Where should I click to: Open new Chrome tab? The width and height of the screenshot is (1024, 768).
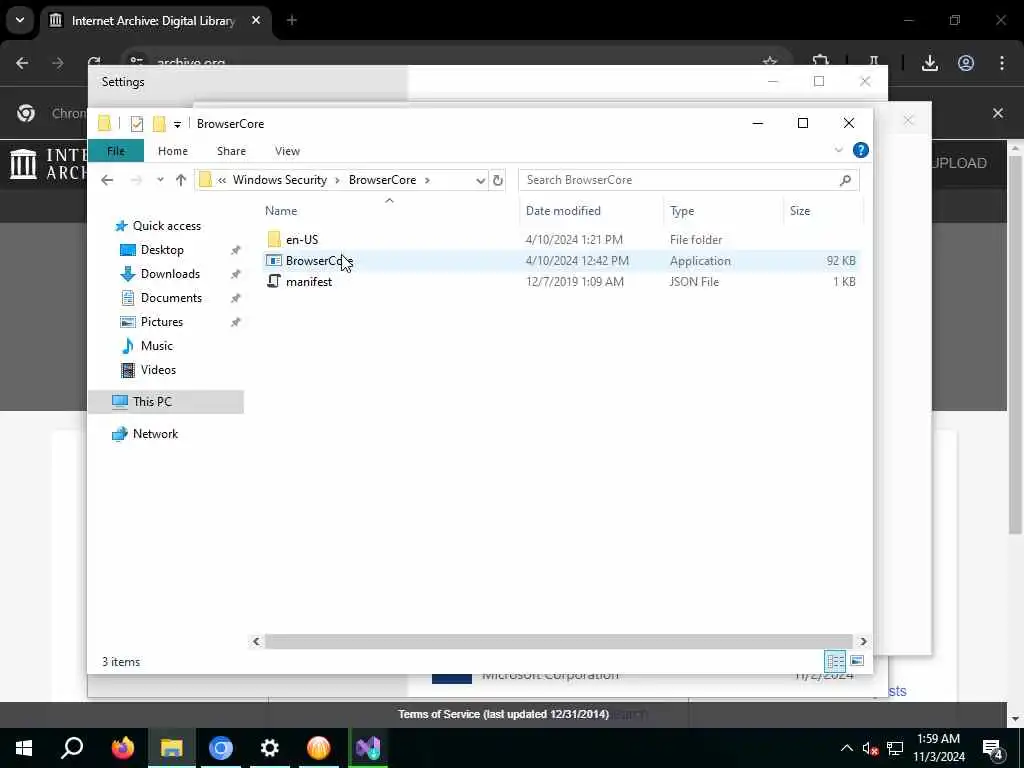[292, 20]
